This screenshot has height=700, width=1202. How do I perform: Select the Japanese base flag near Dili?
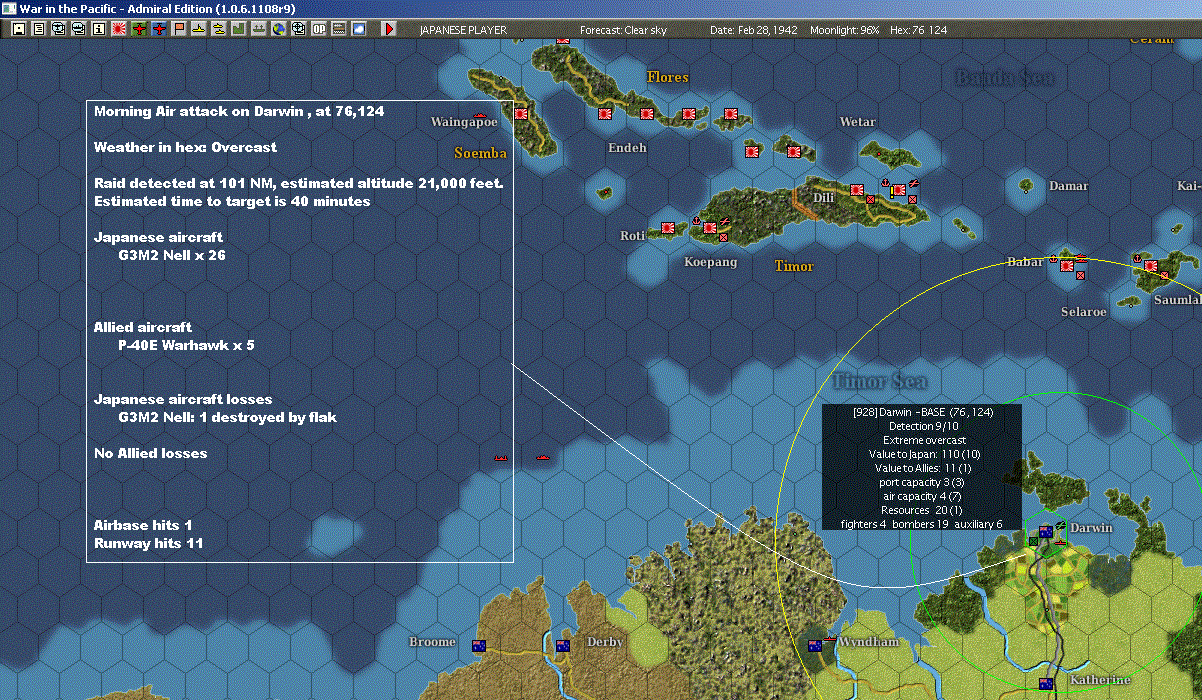(x=857, y=189)
